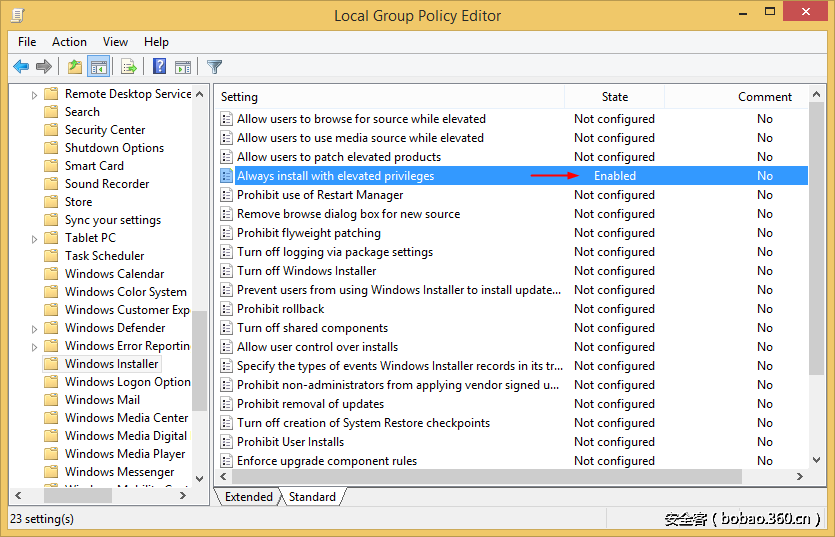This screenshot has width=835, height=537.
Task: Toggle the Show/Hide Action Pane icon
Action: coord(183,67)
